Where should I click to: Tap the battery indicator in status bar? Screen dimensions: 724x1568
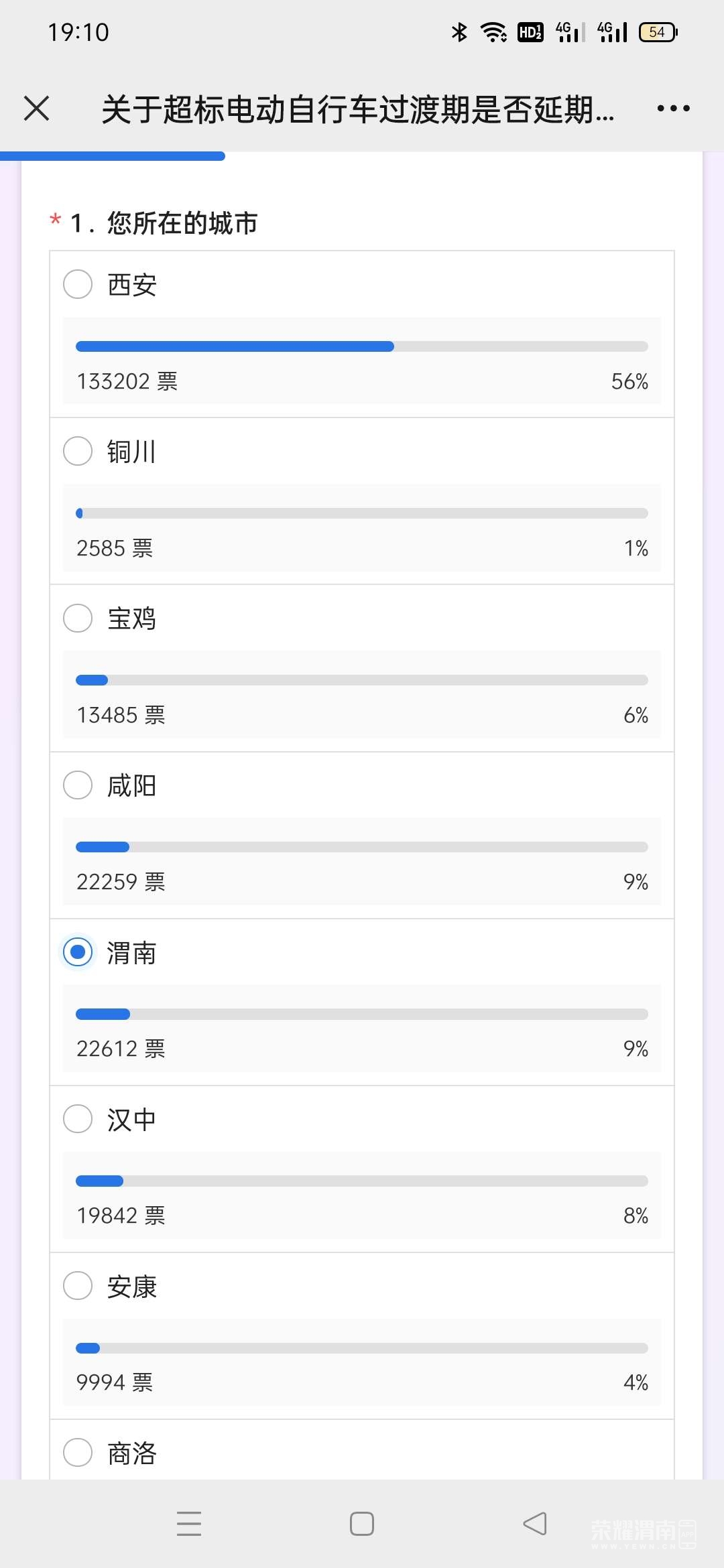(658, 32)
